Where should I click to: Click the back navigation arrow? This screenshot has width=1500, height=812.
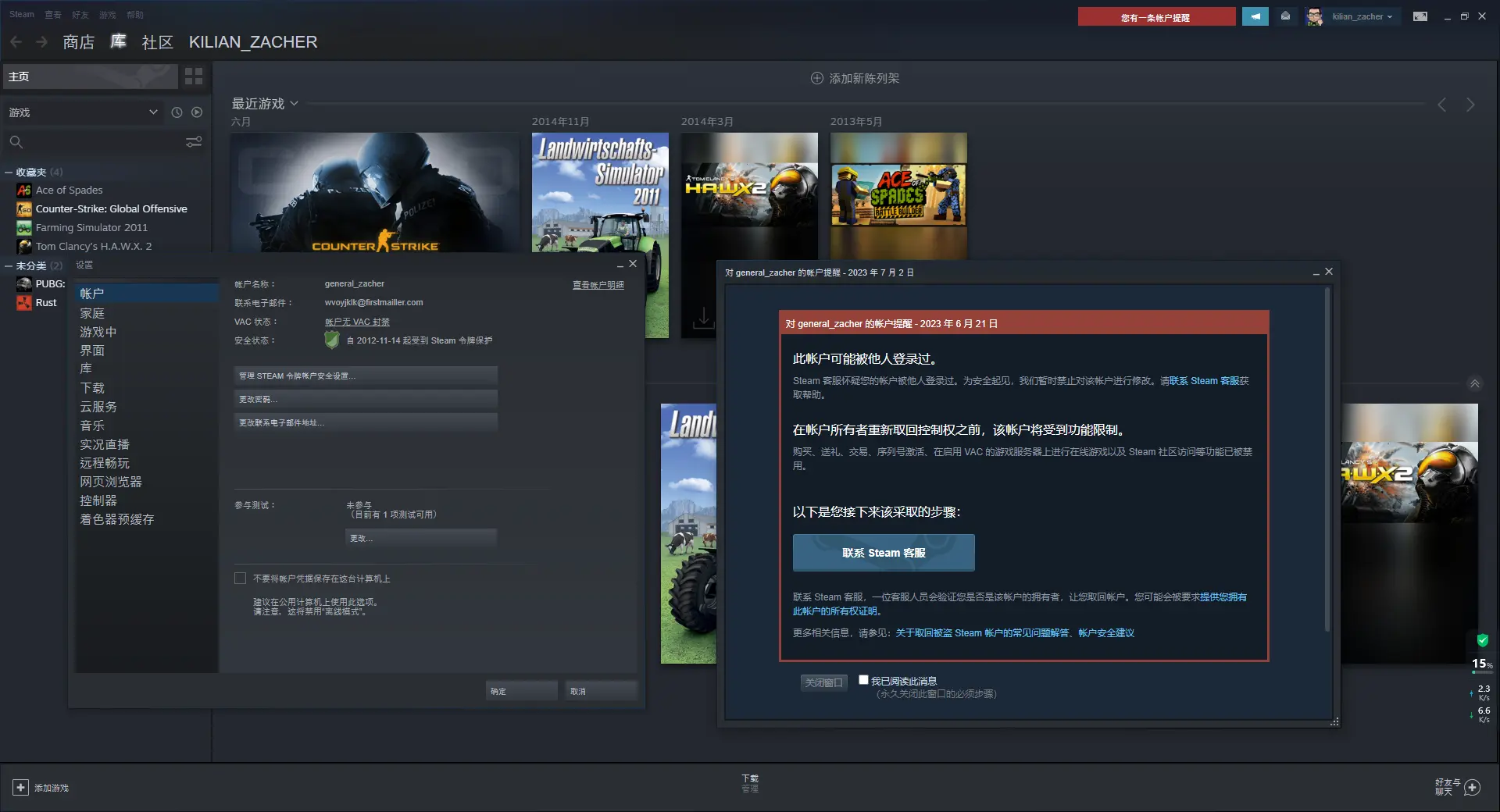pos(16,42)
